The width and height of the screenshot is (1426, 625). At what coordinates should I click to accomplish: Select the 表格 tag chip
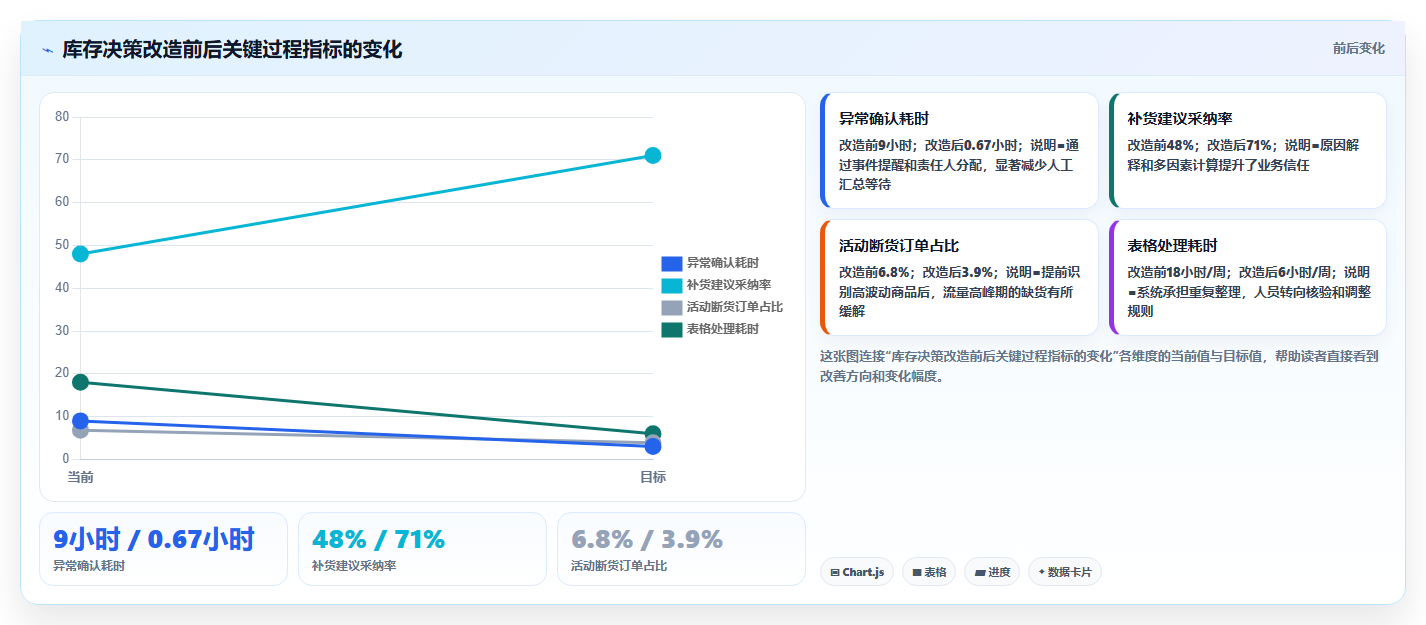[929, 572]
